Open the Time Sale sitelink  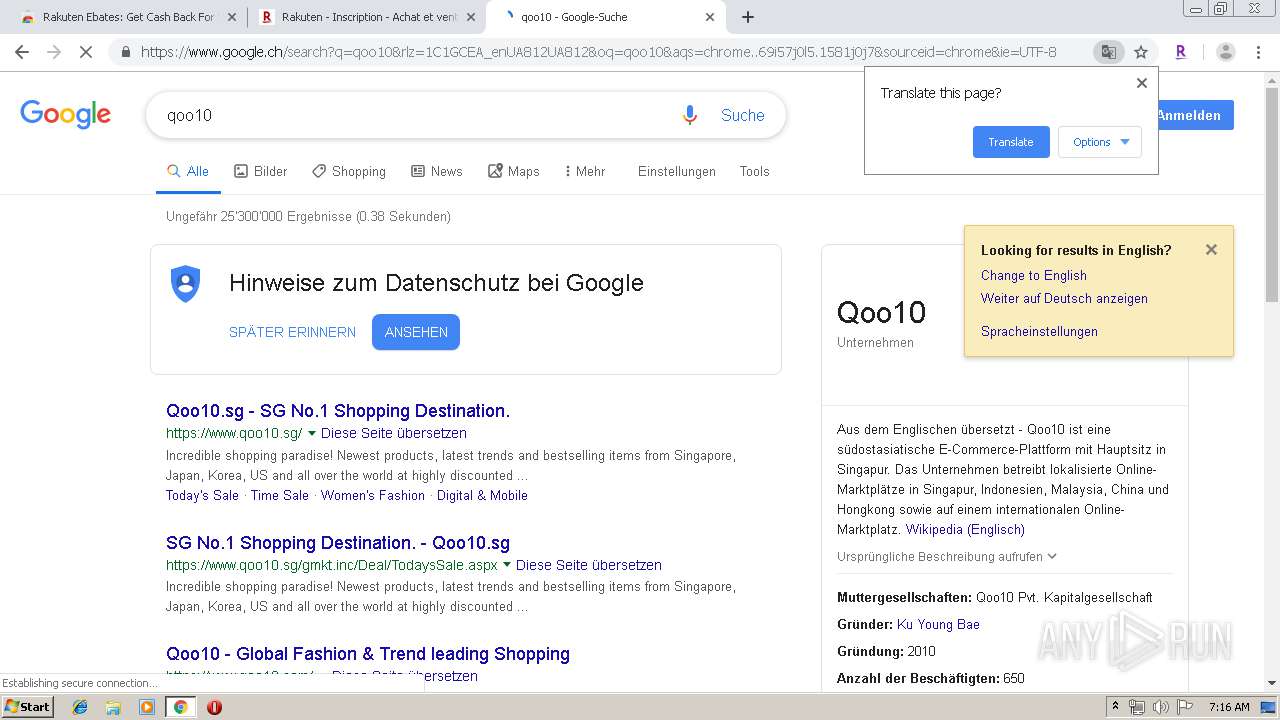tap(280, 496)
